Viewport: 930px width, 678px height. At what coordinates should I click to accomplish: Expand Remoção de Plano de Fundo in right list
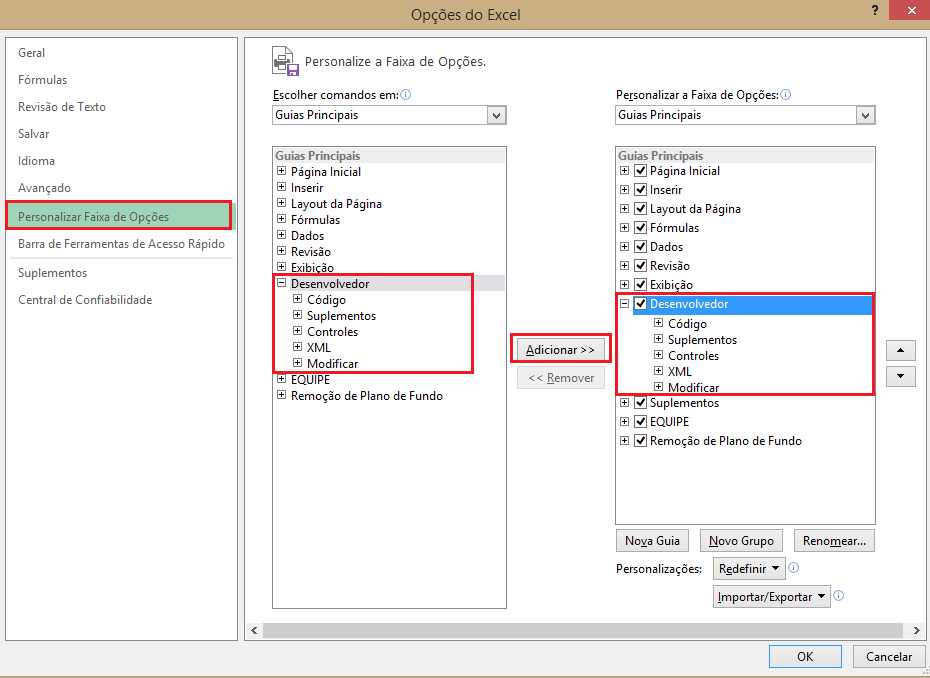[x=625, y=441]
